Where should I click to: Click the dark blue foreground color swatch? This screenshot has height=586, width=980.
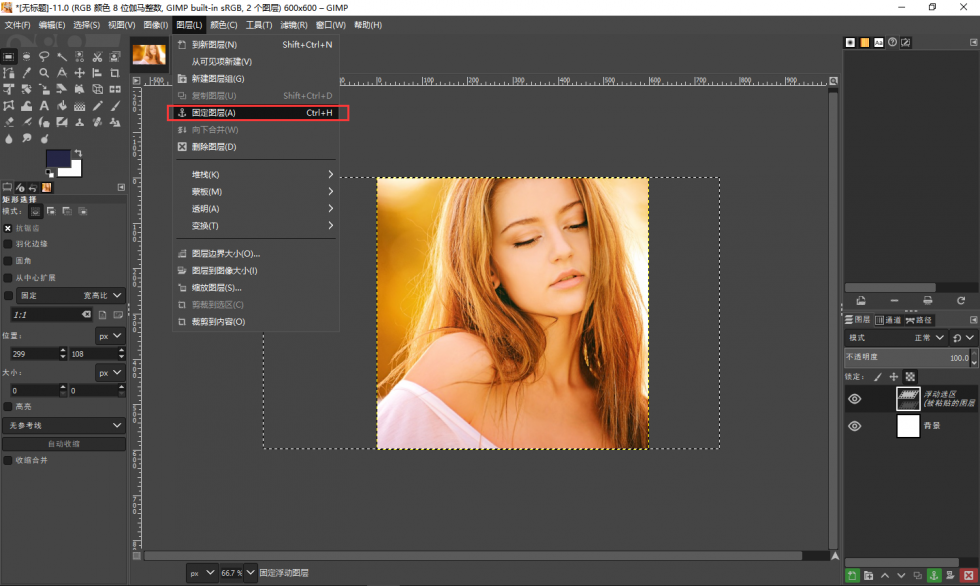(56, 157)
